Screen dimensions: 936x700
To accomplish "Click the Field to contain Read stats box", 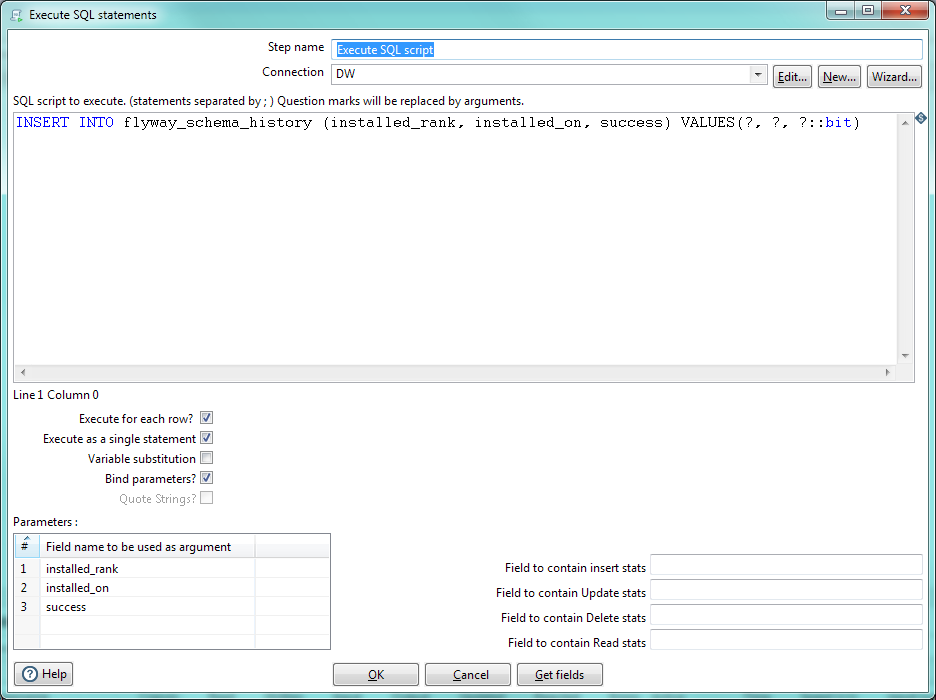I will click(785, 642).
